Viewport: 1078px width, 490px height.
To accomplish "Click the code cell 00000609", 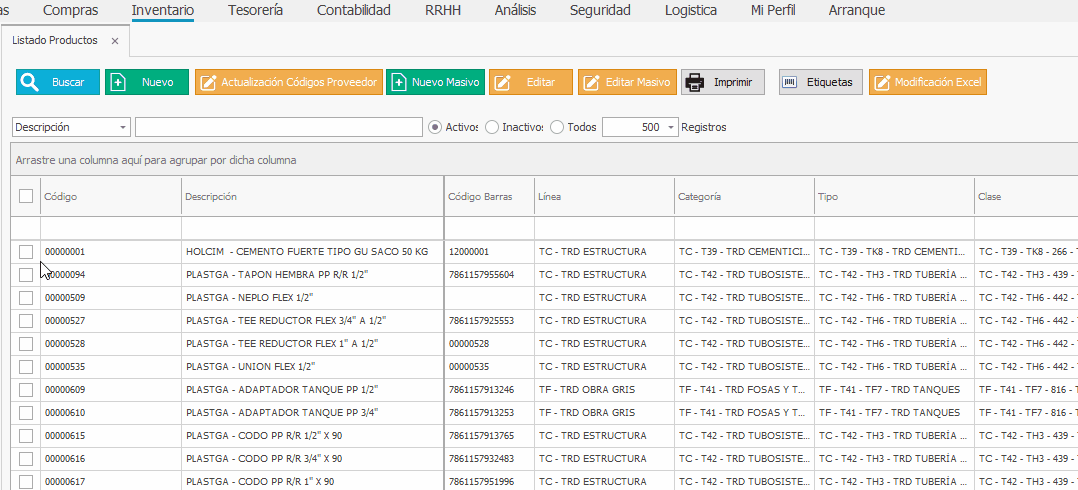I will 111,390.
